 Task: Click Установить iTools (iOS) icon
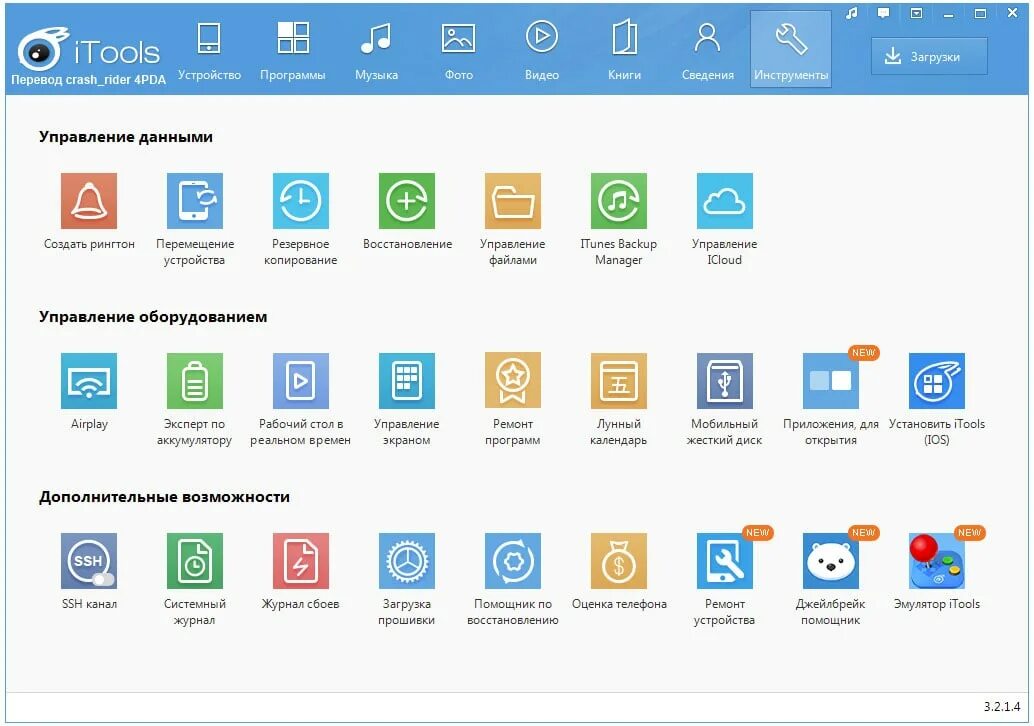(x=936, y=381)
